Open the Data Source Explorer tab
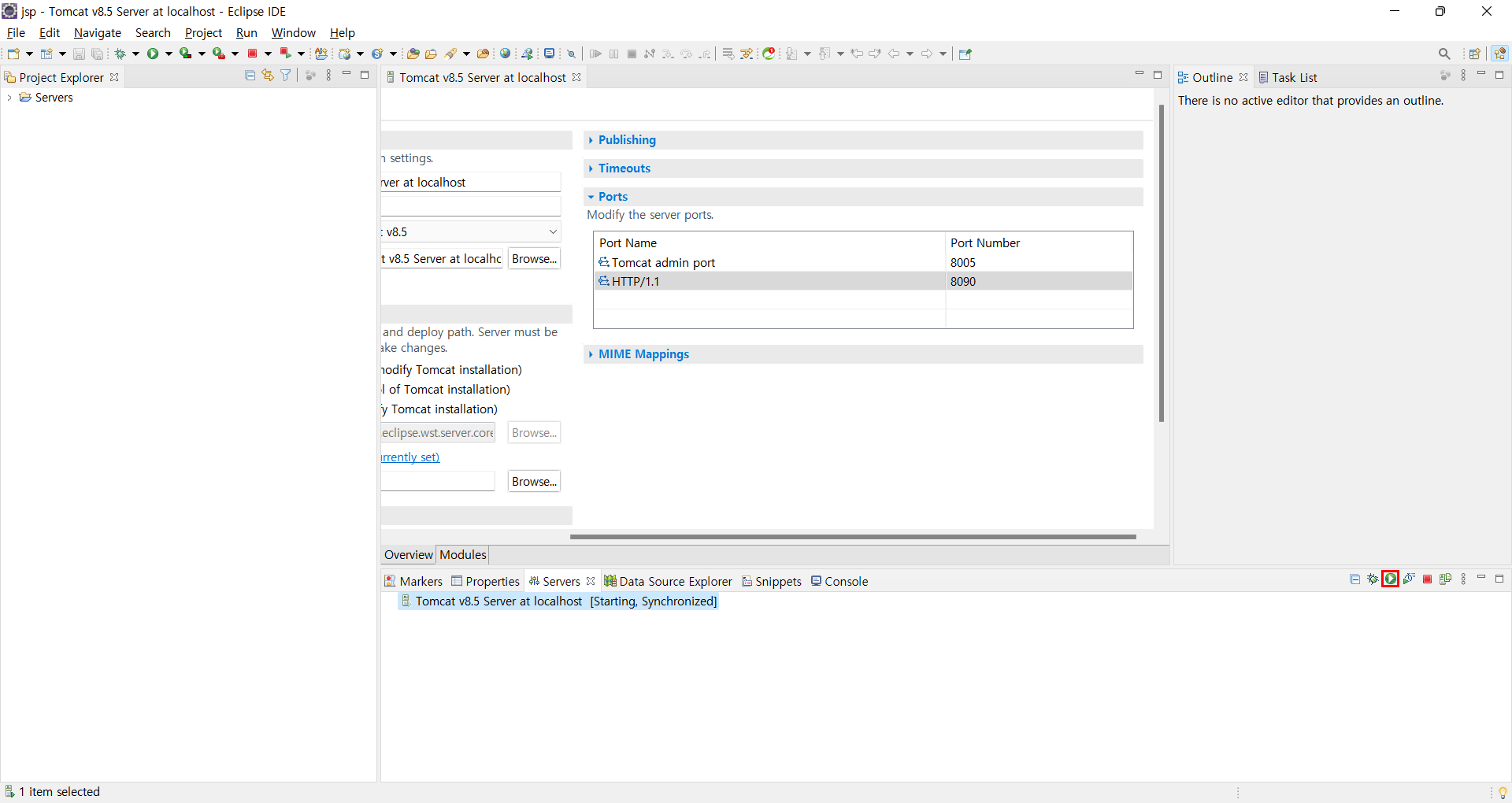This screenshot has height=803, width=1512. point(668,581)
